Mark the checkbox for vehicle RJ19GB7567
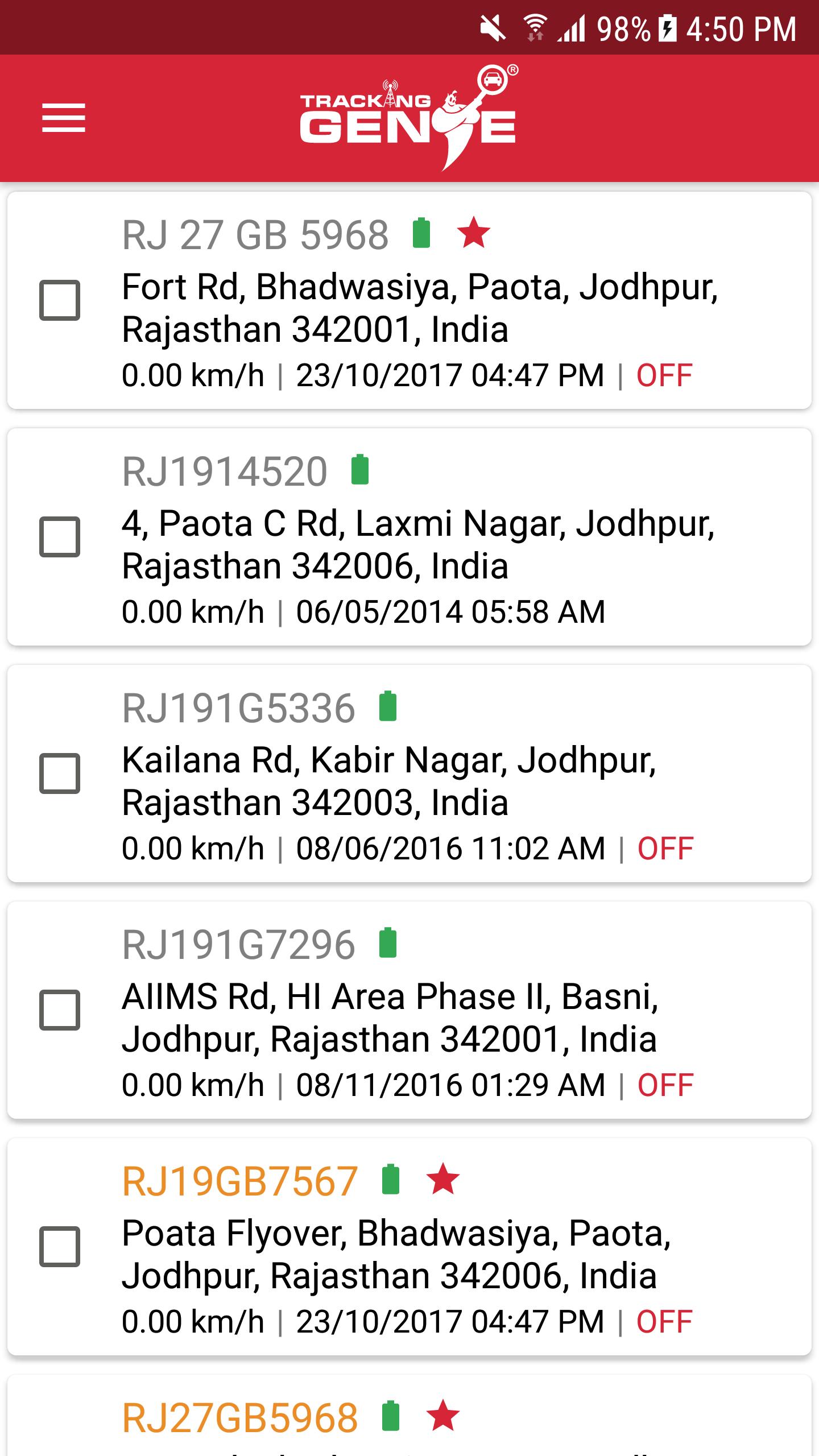819x1456 pixels. tap(60, 1246)
